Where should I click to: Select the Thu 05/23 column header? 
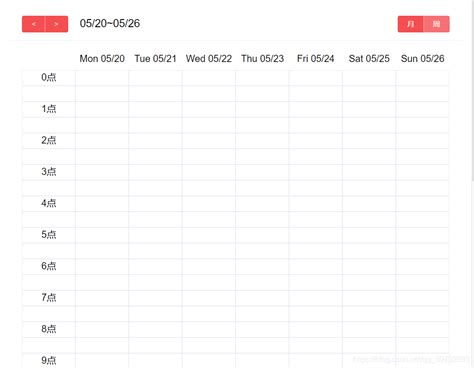coord(262,59)
